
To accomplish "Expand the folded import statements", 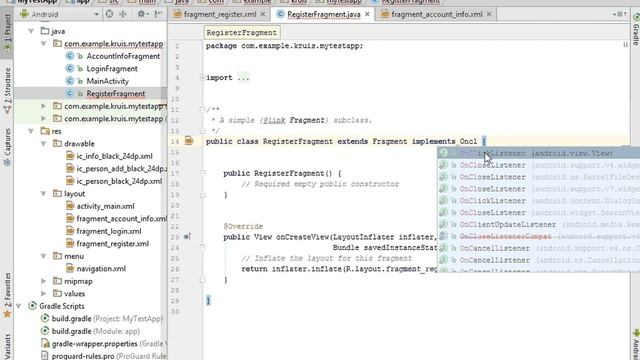I will coord(202,78).
